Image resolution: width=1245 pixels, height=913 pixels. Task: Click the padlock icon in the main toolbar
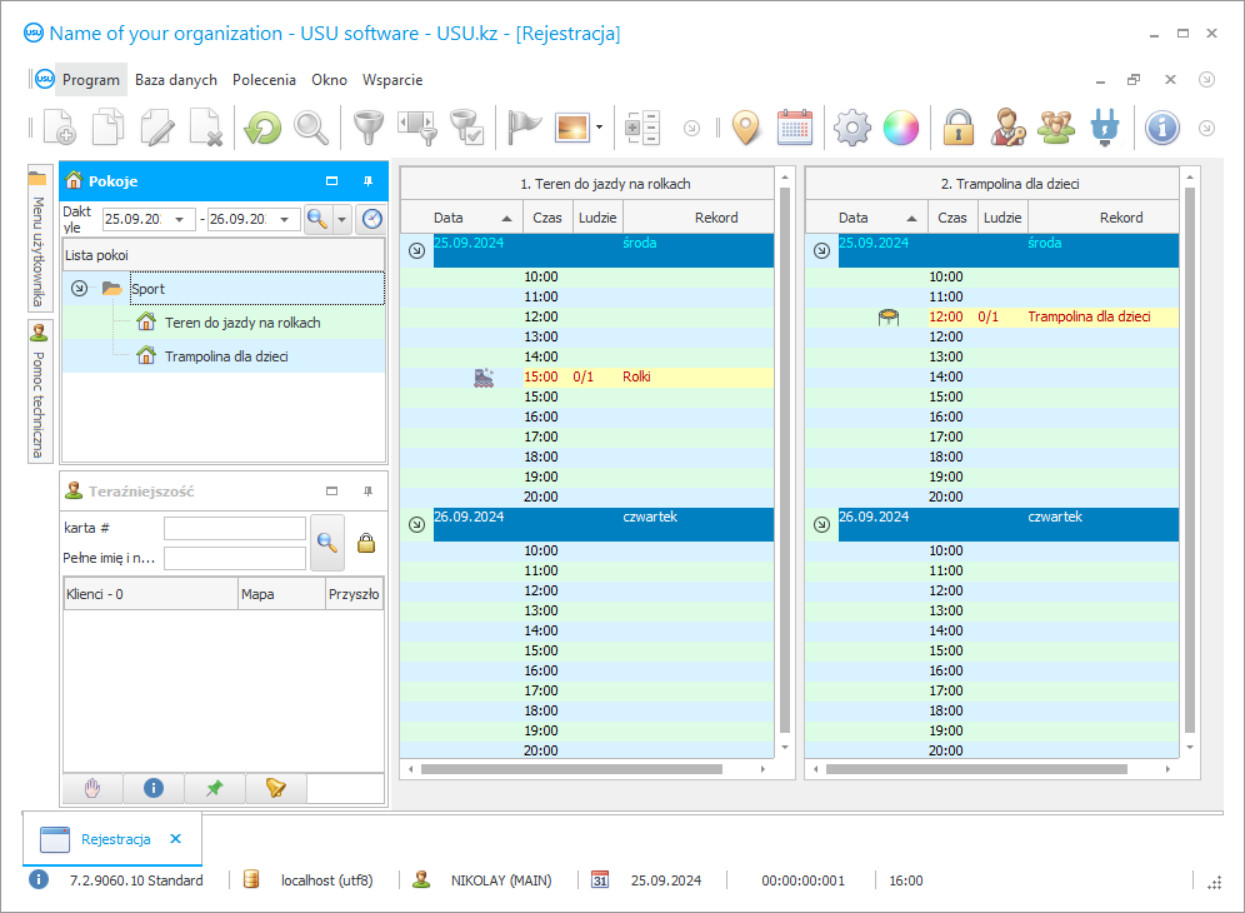pos(958,128)
